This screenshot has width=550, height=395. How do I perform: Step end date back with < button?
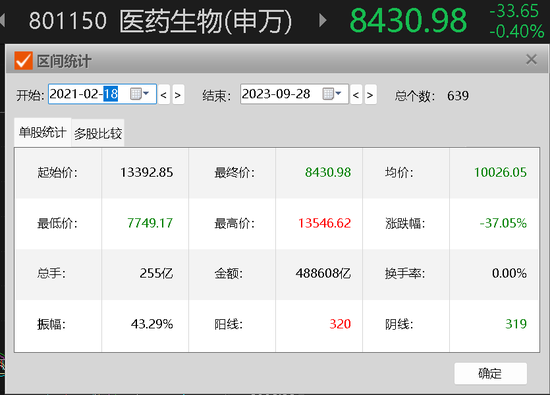pyautogui.click(x=356, y=95)
